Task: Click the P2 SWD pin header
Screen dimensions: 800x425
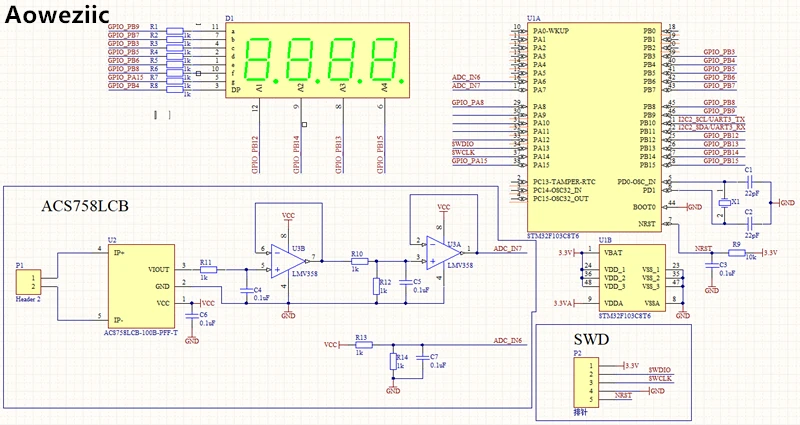Action: point(585,382)
